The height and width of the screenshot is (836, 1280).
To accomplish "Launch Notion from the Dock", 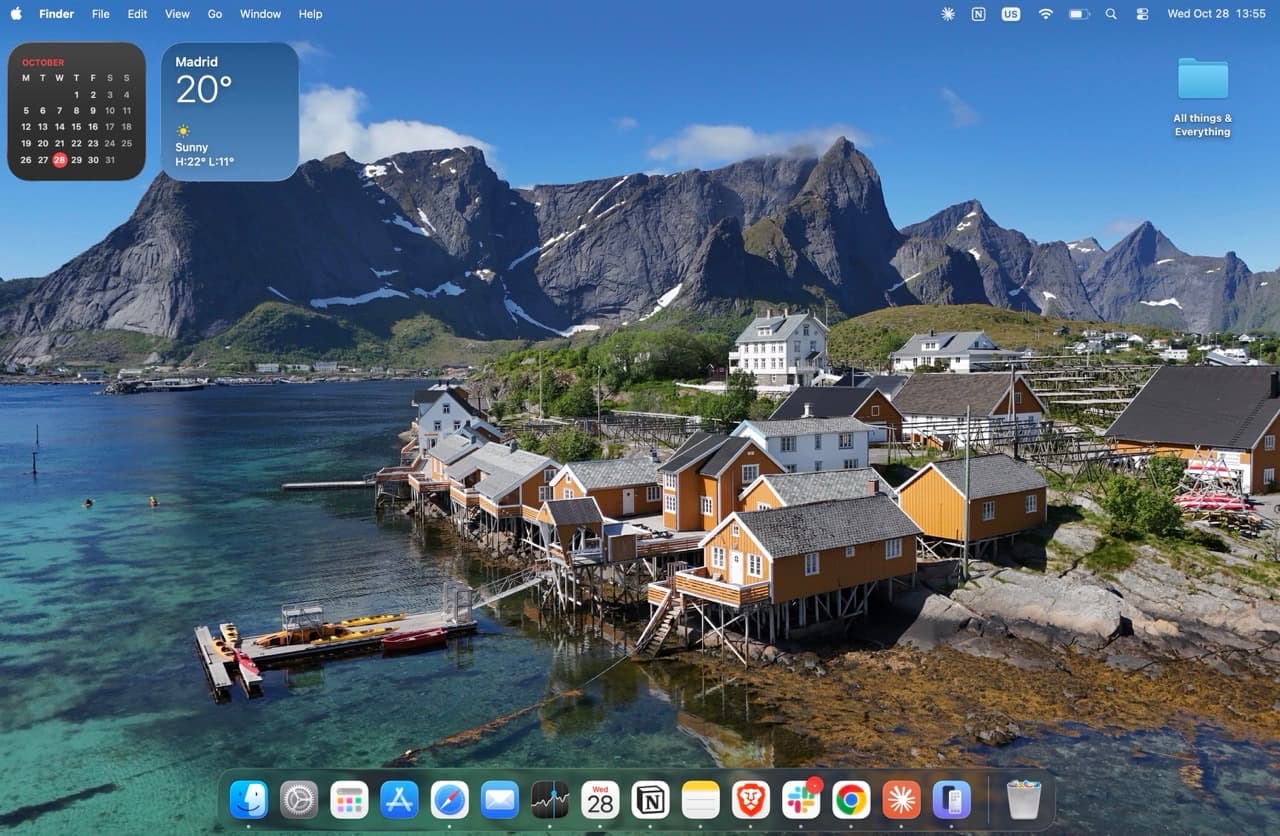I will pos(651,800).
